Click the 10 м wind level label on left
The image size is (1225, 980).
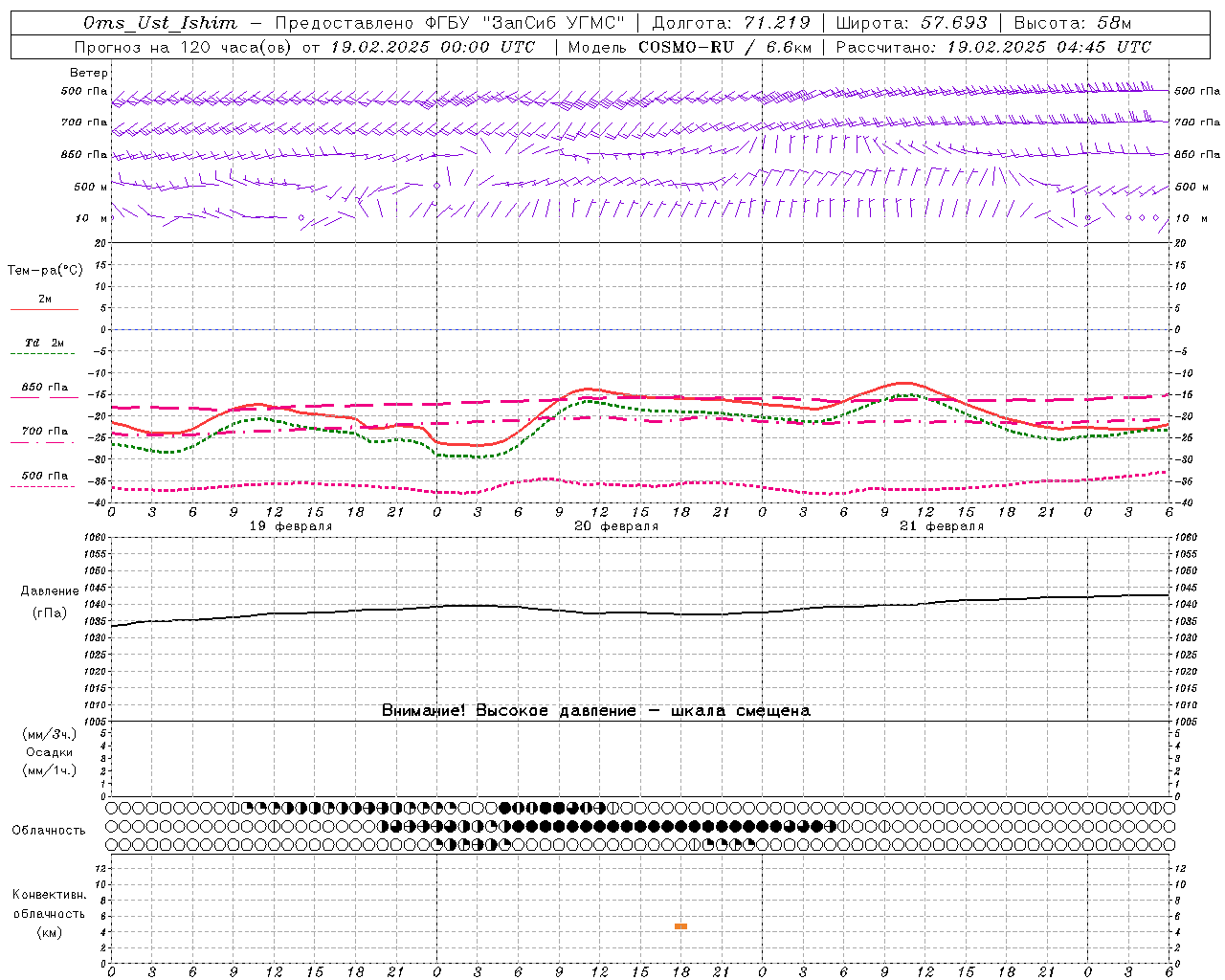coord(92,218)
